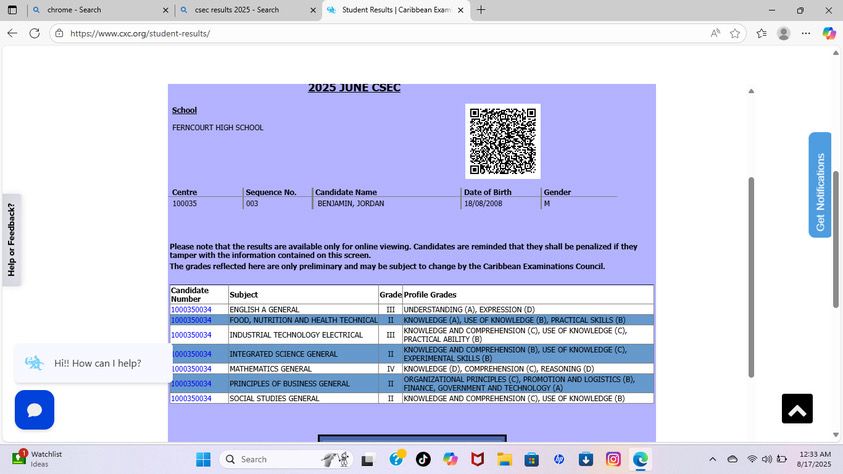Click the page scrollbar down arrow
Screen dimensions: 843x474
835,435
